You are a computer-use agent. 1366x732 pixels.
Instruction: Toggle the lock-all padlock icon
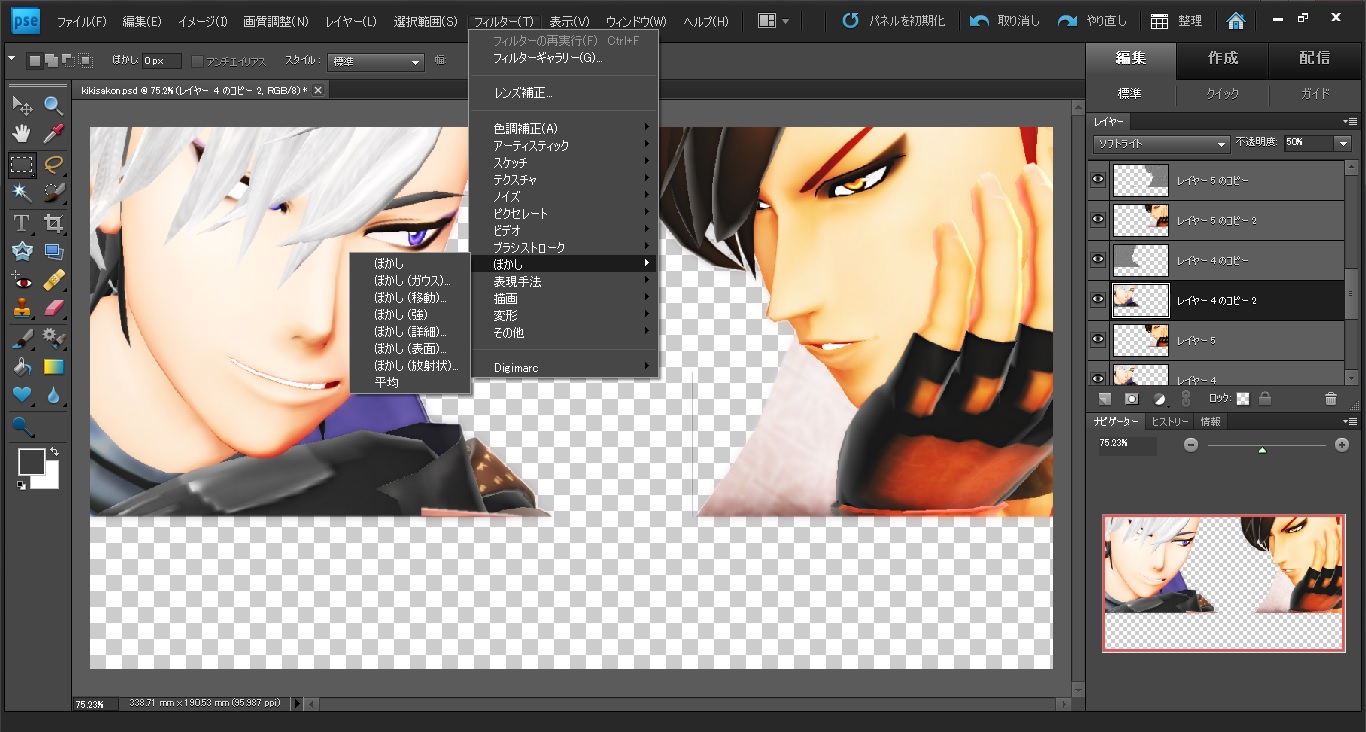click(x=1265, y=398)
